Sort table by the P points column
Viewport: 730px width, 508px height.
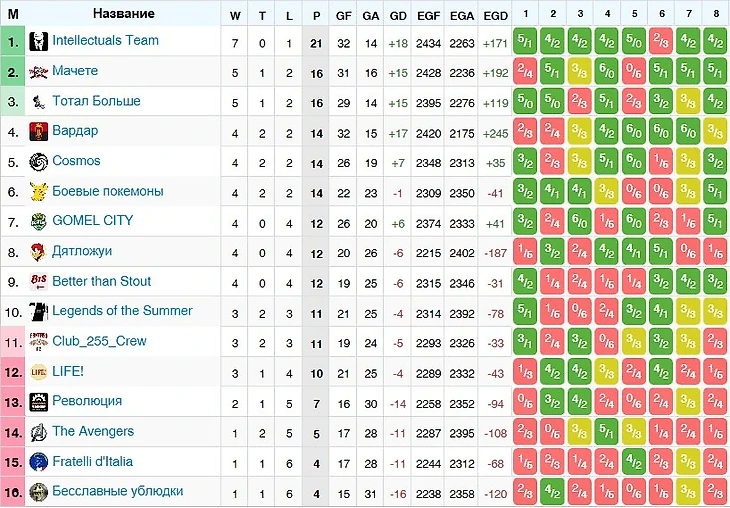[x=317, y=15]
